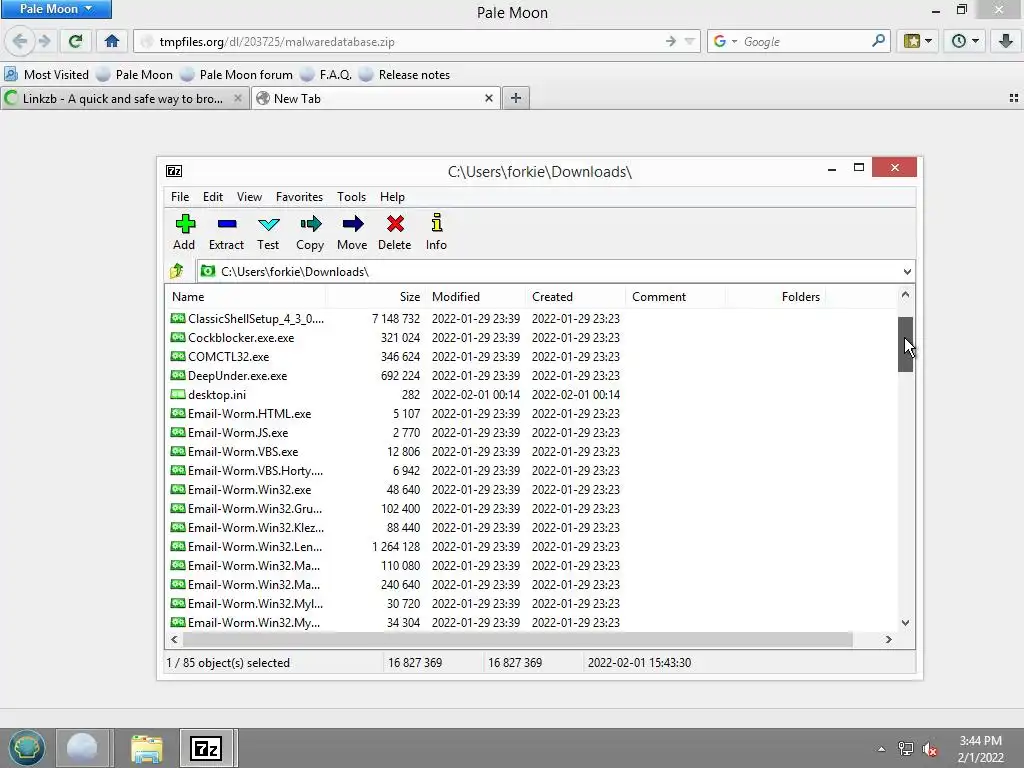The height and width of the screenshot is (768, 1024).
Task: Open the View menu
Action: point(249,197)
